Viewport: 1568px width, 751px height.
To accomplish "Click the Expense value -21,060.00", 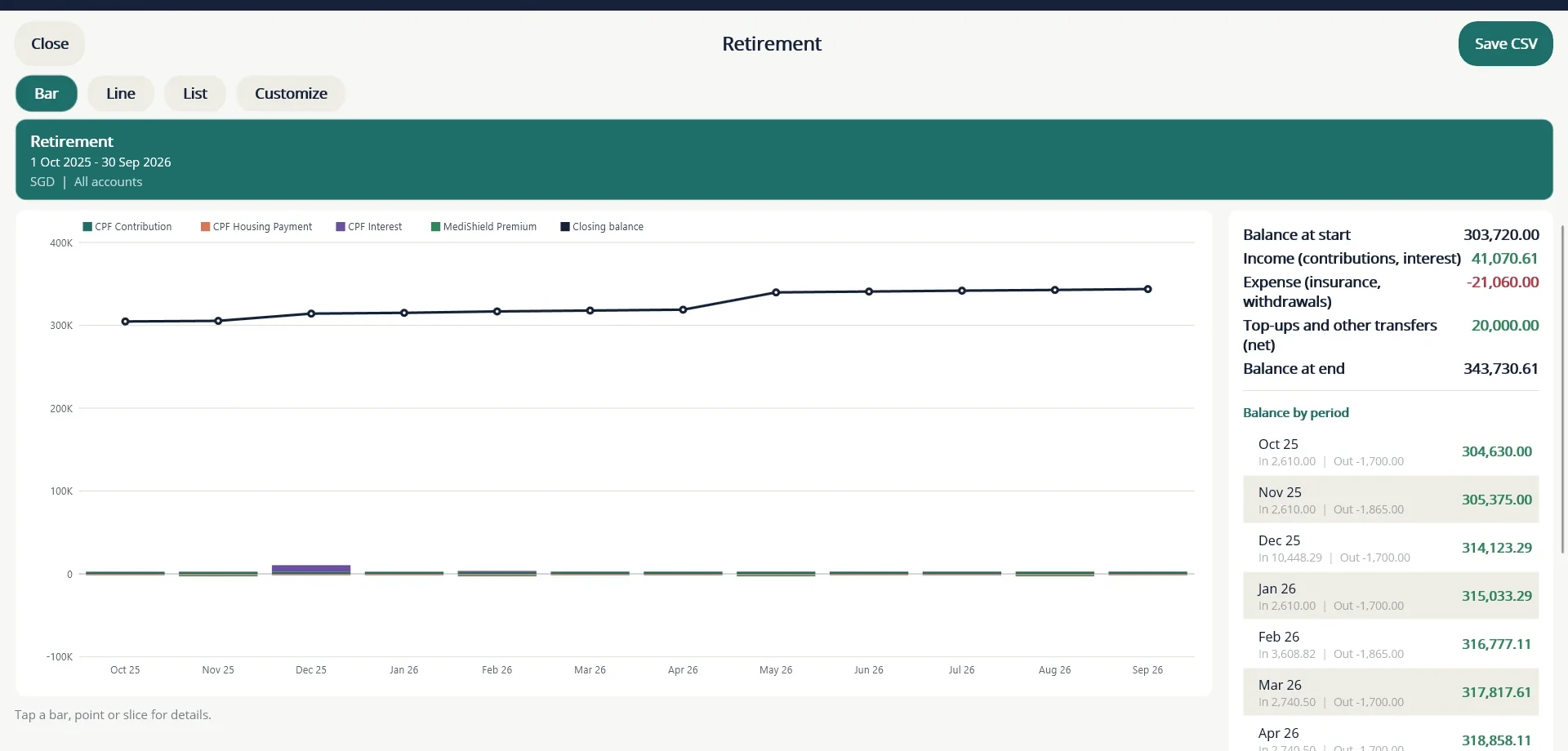I will coord(1503,282).
